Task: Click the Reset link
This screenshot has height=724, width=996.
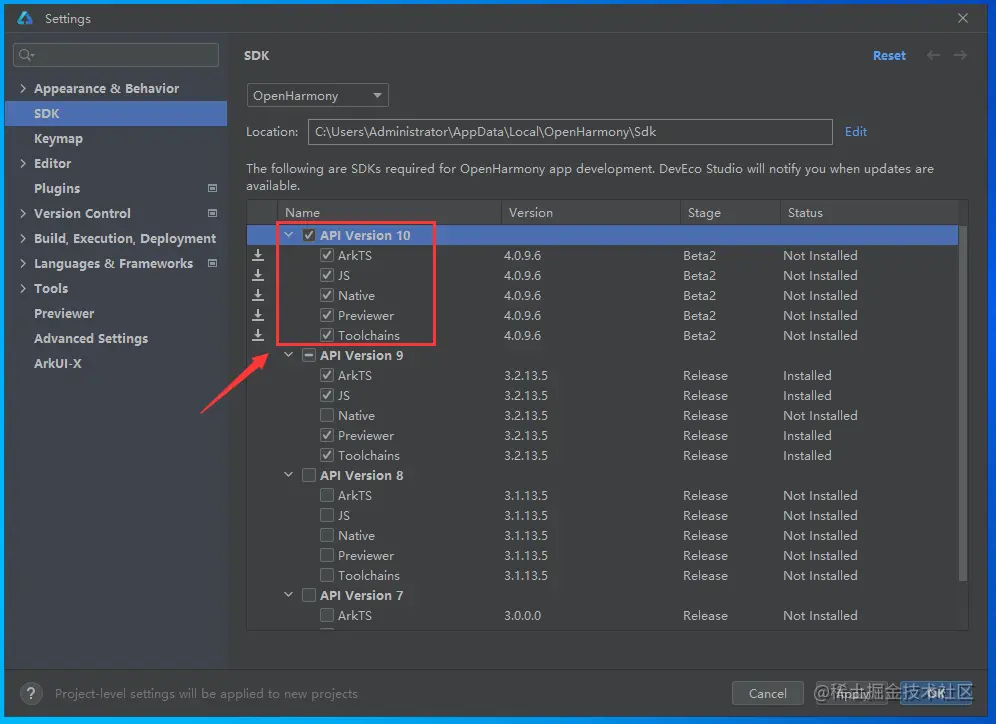Action: [889, 55]
